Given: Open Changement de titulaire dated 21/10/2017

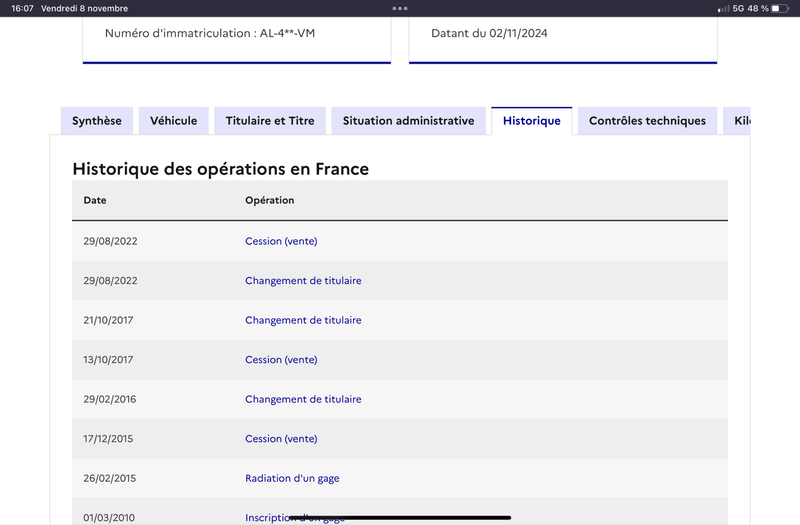Looking at the screenshot, I should tap(303, 320).
